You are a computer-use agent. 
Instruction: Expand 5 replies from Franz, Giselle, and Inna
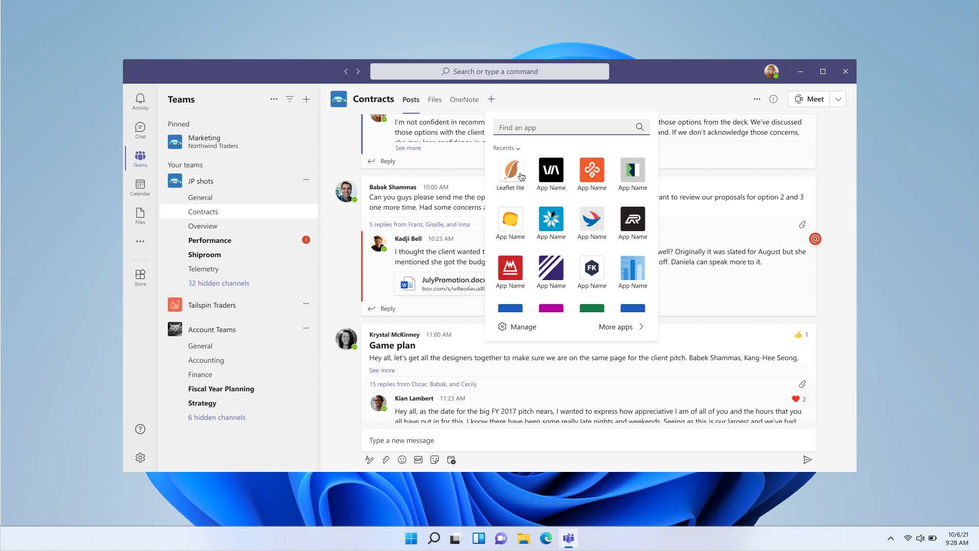click(420, 225)
